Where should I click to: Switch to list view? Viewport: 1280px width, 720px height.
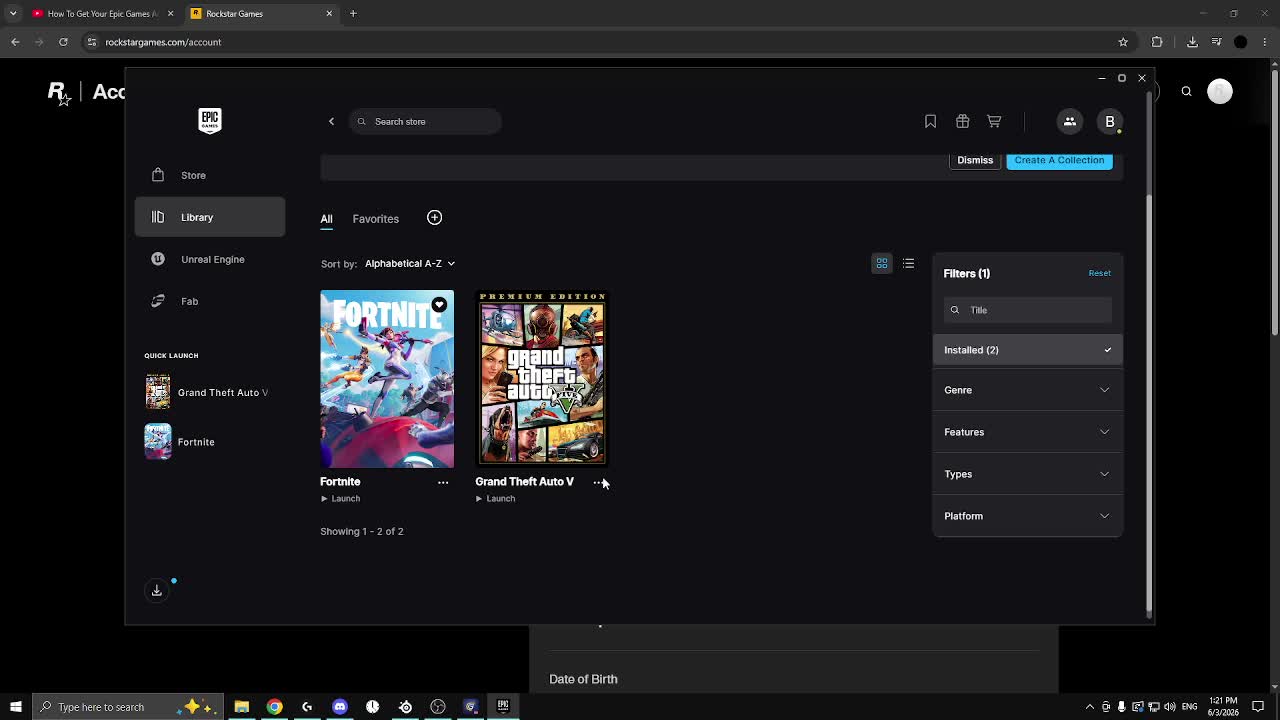908,263
